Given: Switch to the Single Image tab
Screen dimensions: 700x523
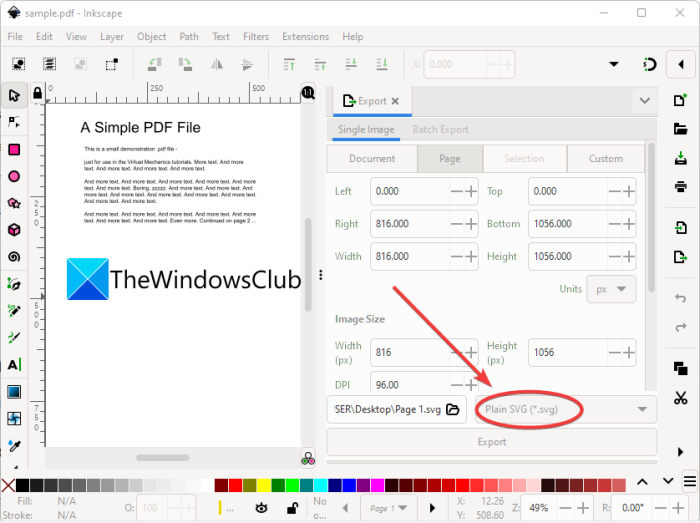Looking at the screenshot, I should [366, 129].
